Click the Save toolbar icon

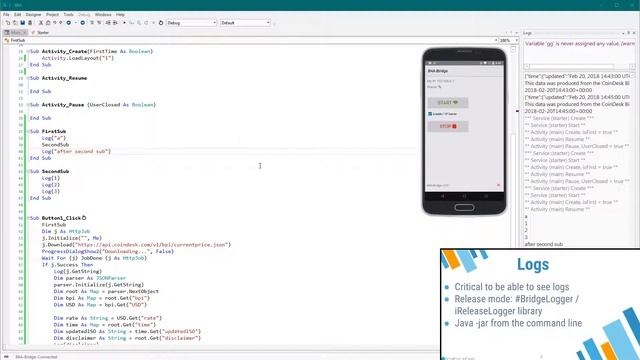pos(22,23)
